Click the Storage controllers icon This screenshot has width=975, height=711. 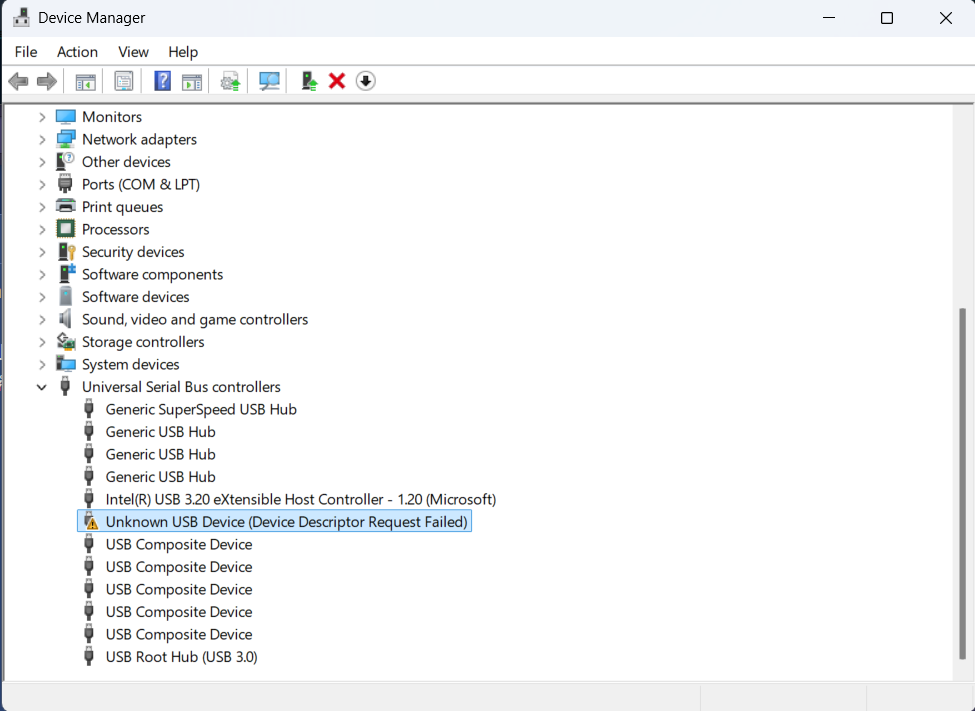pos(66,342)
